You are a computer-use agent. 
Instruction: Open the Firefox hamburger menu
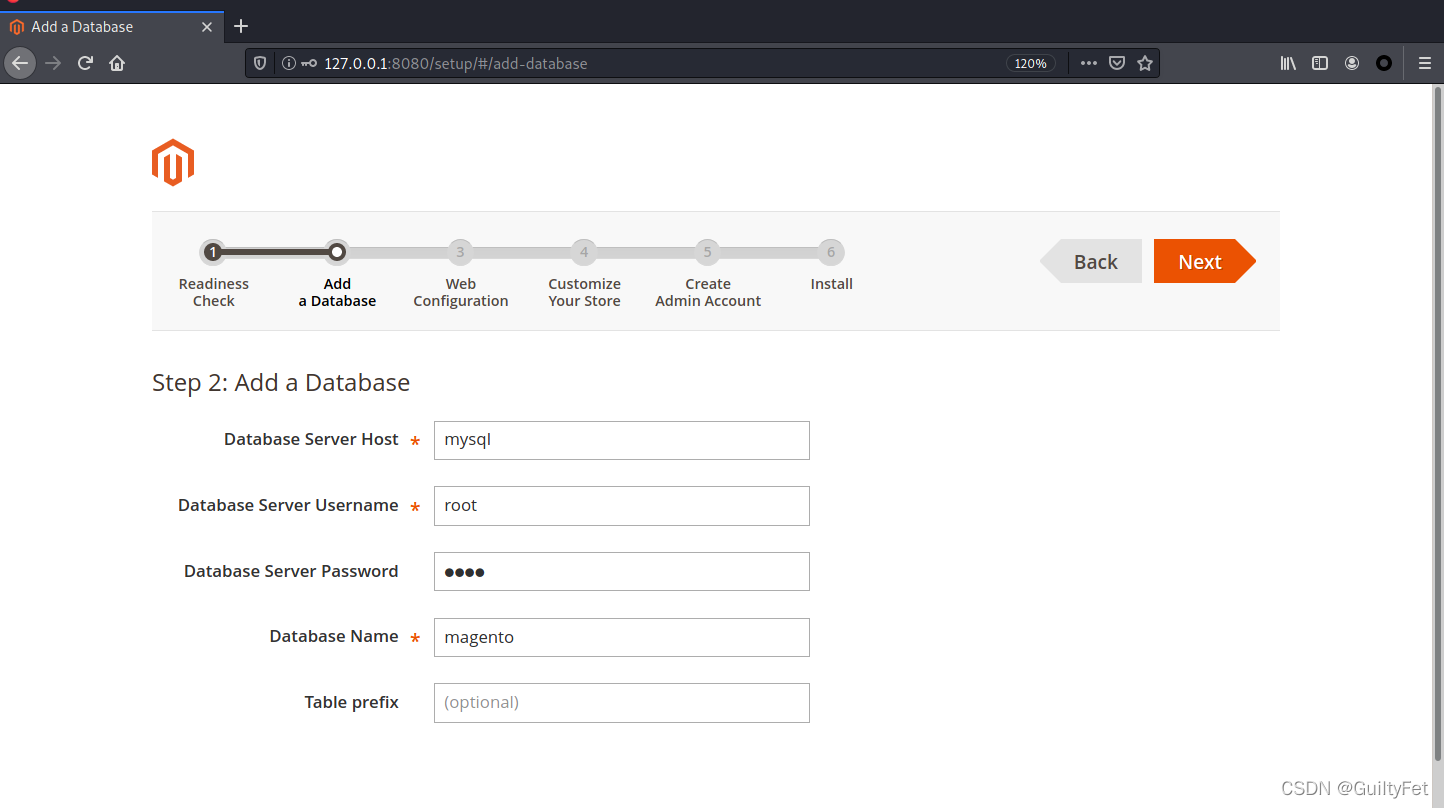(x=1424, y=62)
